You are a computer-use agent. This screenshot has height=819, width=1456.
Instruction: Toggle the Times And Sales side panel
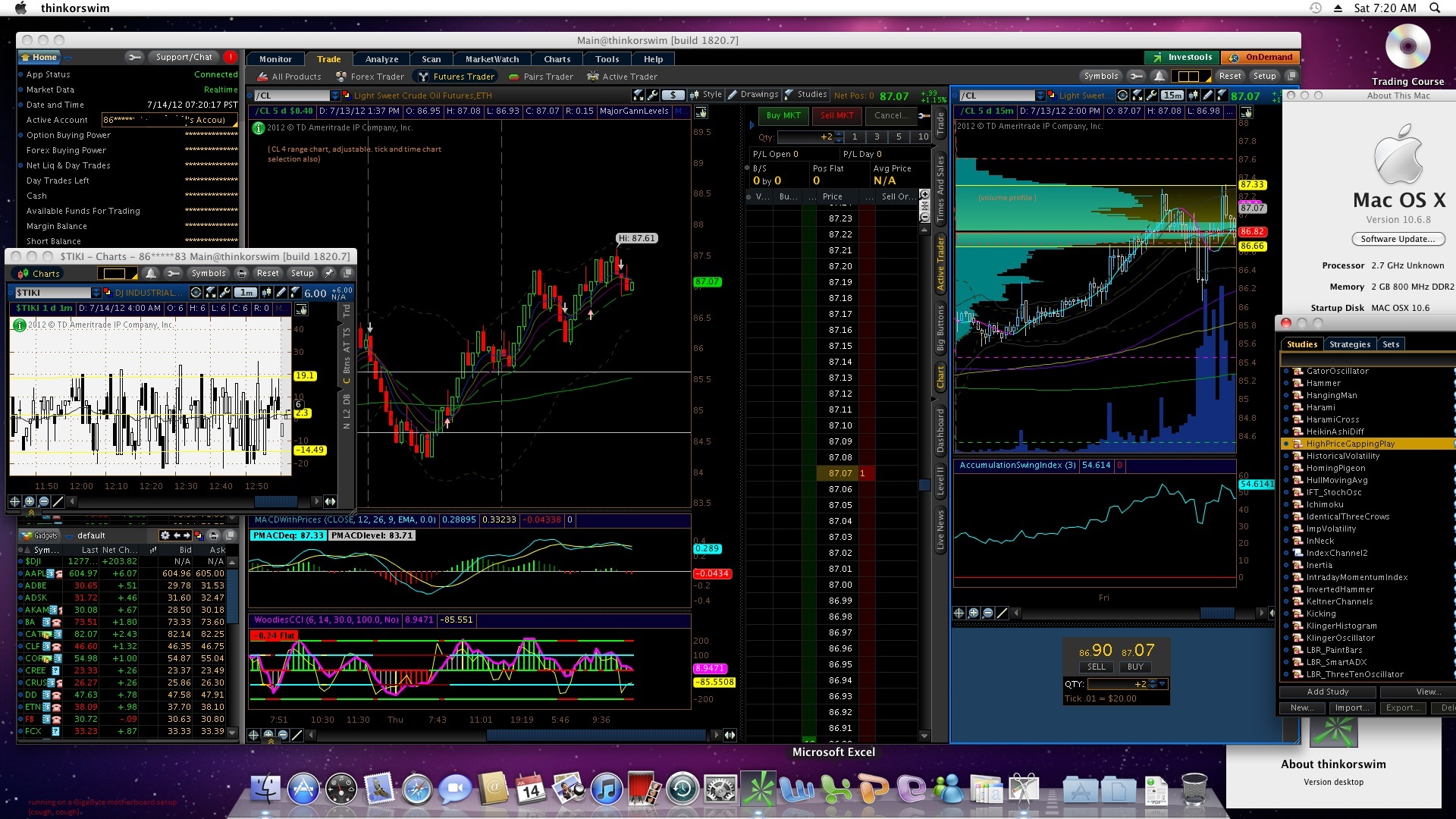click(940, 189)
